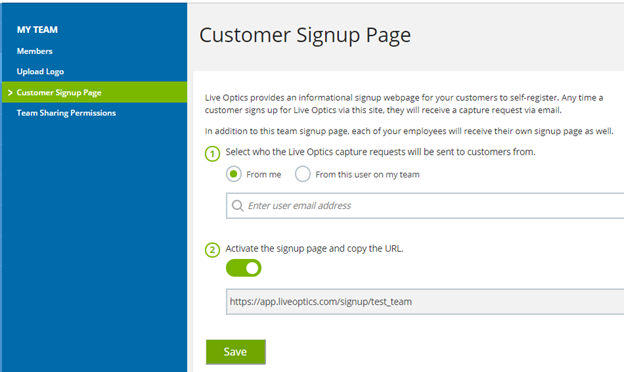This screenshot has width=624, height=372.
Task: Click the step 2 circled number icon
Action: tap(213, 250)
